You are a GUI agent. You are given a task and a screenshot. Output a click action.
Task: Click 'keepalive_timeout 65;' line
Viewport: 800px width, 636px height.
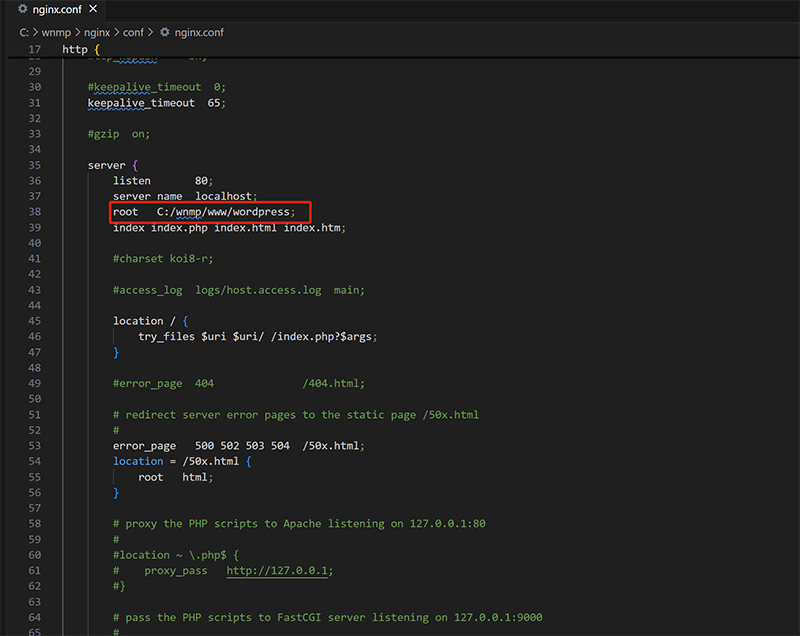[157, 103]
